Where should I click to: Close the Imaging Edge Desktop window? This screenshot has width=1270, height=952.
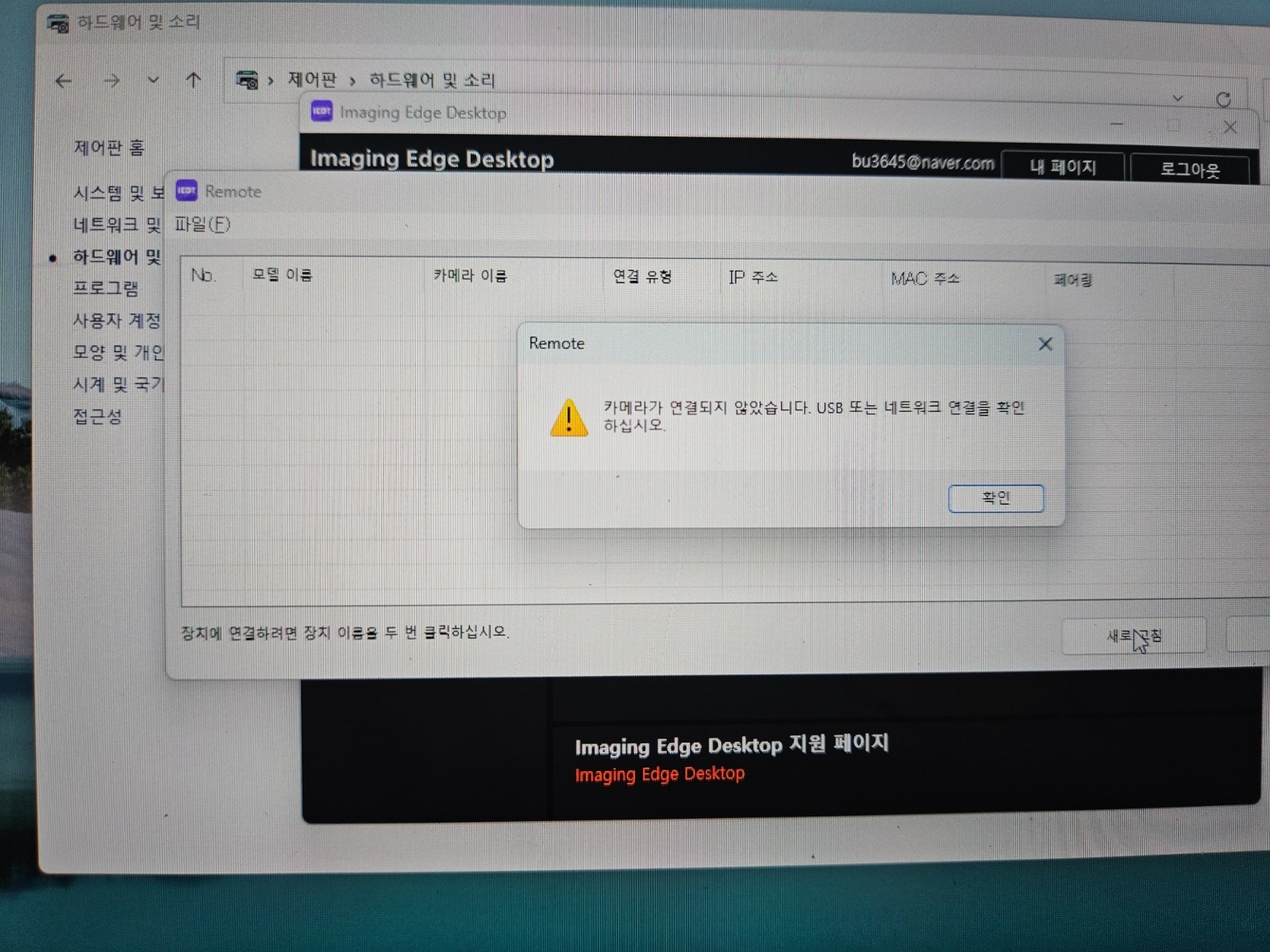click(x=1230, y=127)
